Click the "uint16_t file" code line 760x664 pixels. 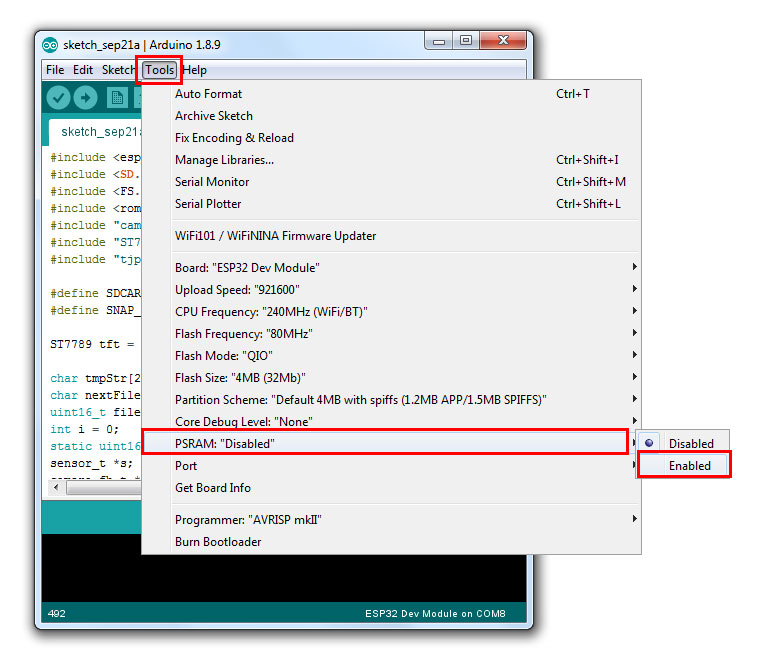click(95, 412)
